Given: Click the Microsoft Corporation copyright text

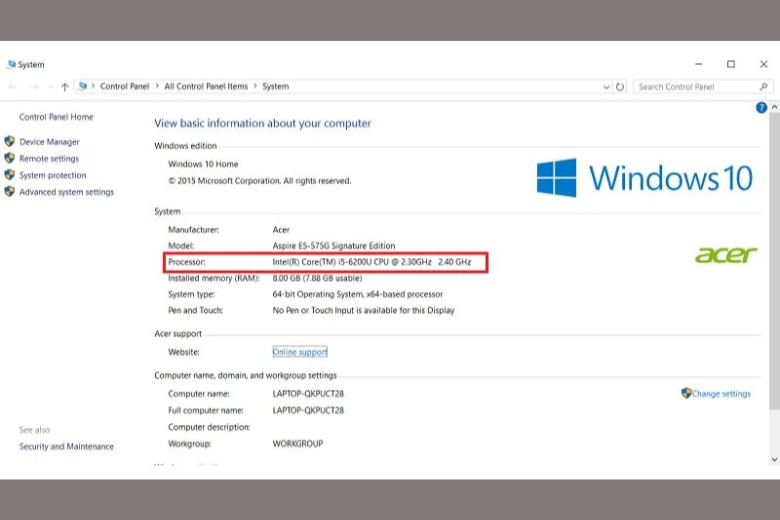Looking at the screenshot, I should point(260,181).
